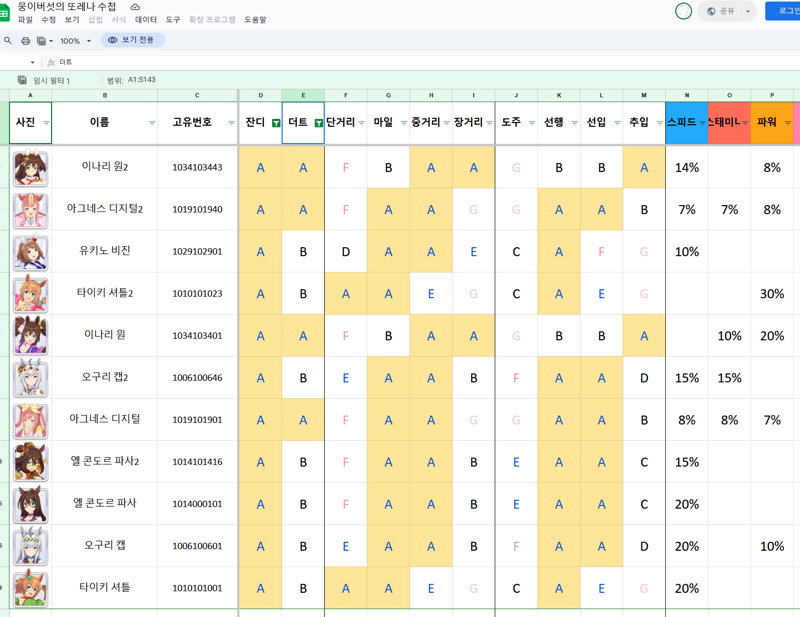The image size is (800, 617).
Task: Open the 마일 column filter icon
Action: (x=404, y=123)
